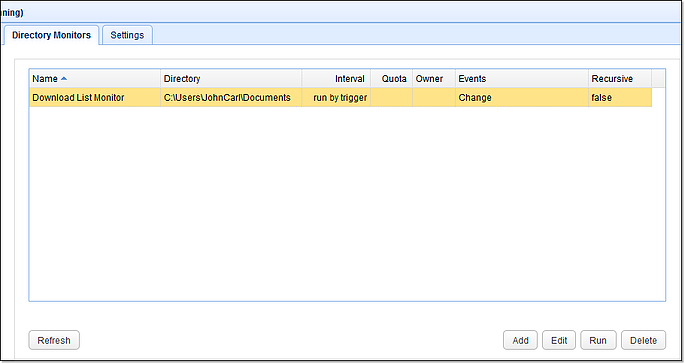Sort by the Interval column header
Image resolution: width=685 pixels, height=364 pixels.
pyautogui.click(x=336, y=79)
